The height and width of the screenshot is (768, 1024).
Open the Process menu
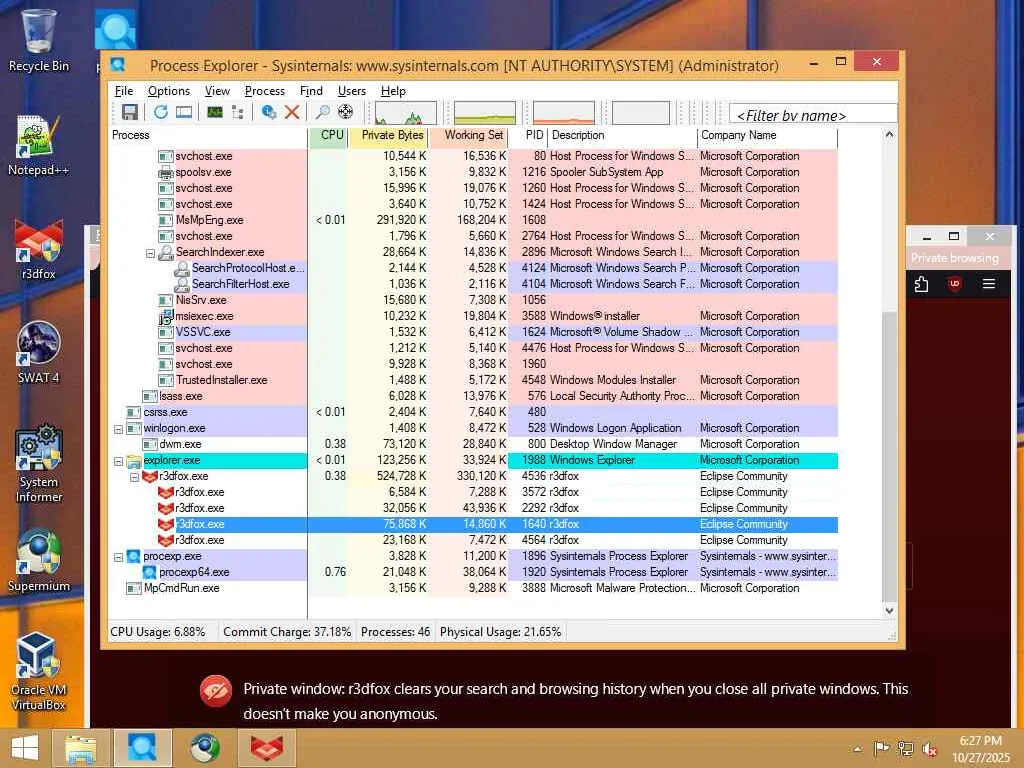(264, 91)
